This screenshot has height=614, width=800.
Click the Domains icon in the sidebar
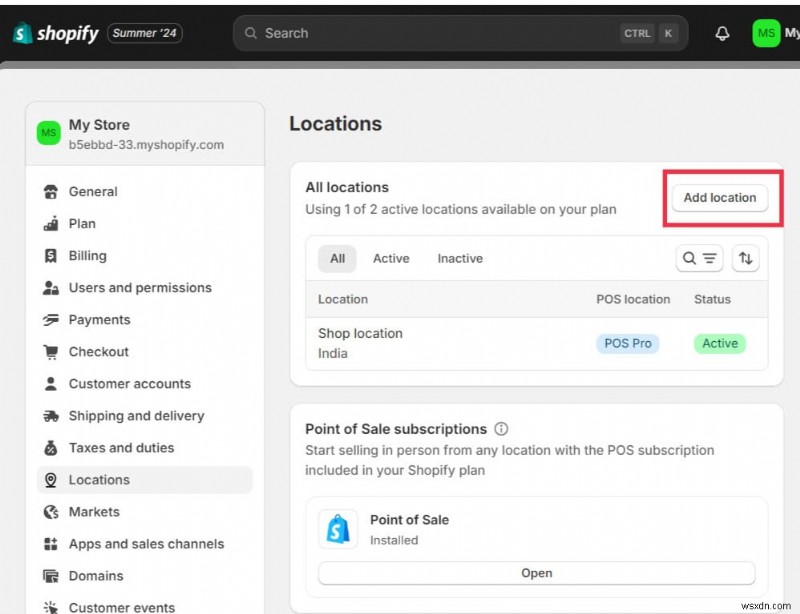pos(51,576)
